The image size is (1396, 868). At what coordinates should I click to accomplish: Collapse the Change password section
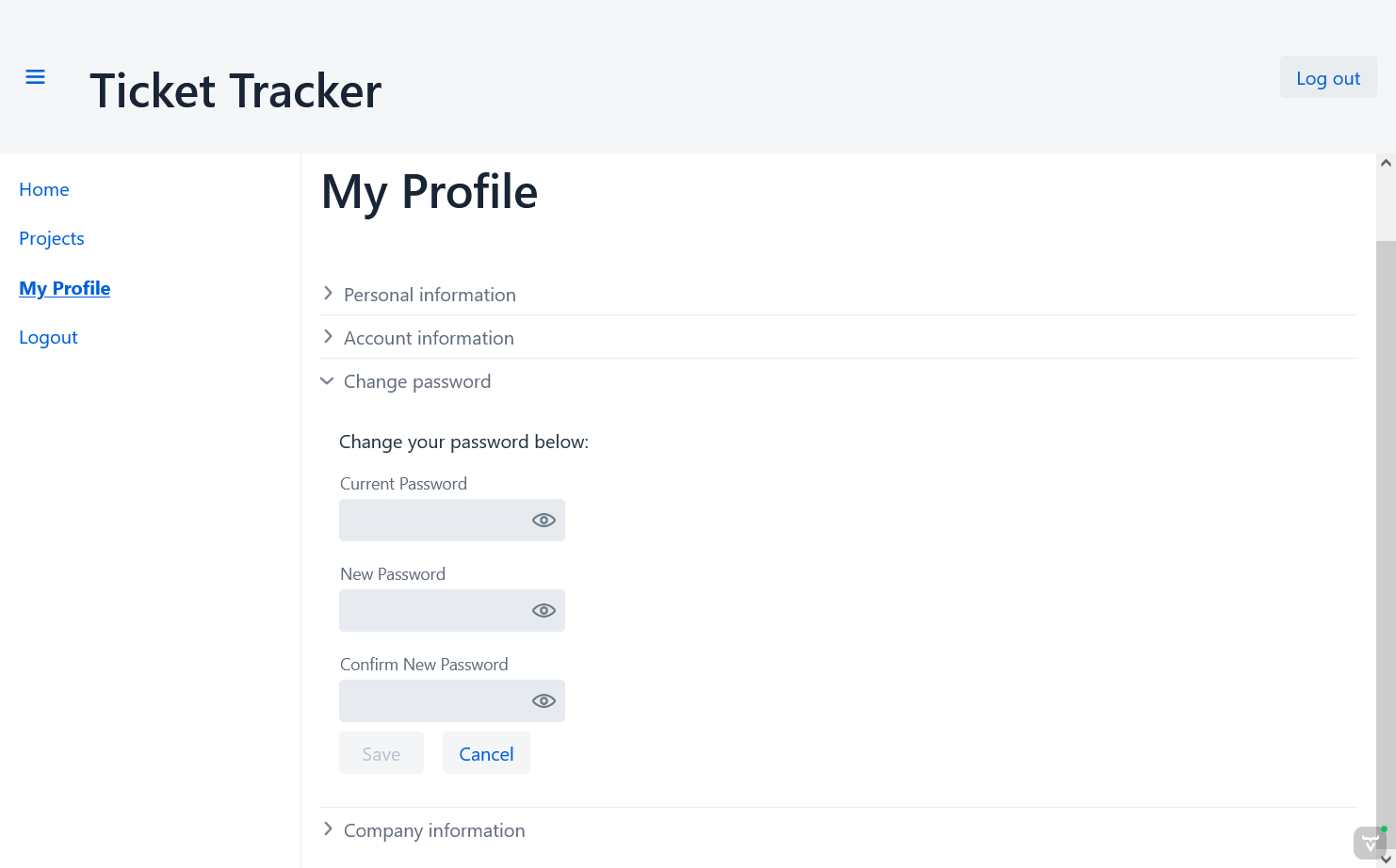point(416,381)
